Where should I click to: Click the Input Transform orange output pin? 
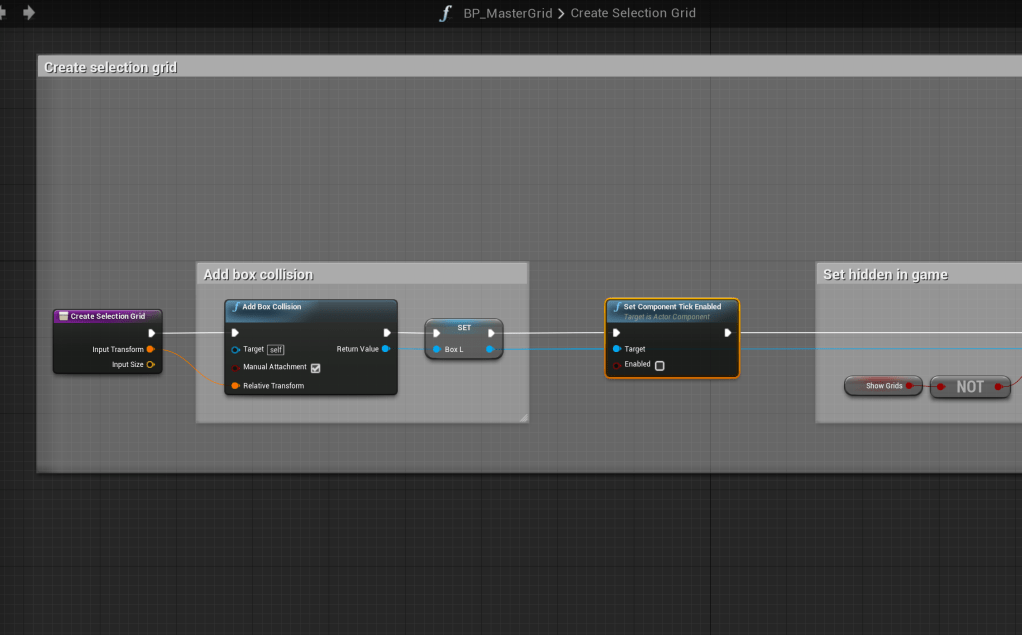pos(150,349)
